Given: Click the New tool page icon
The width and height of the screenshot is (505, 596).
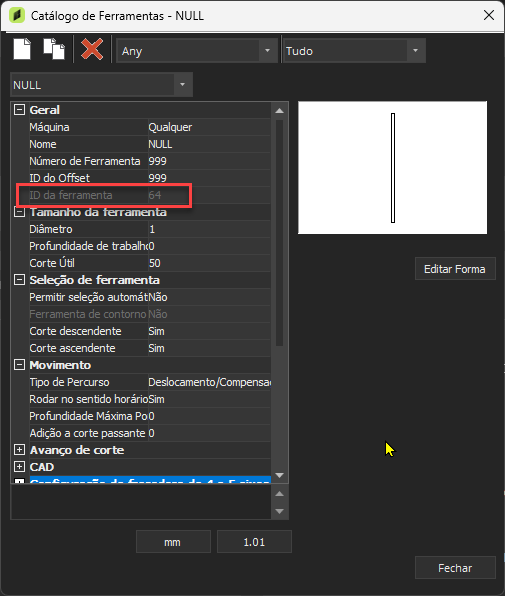Looking at the screenshot, I should [x=22, y=49].
